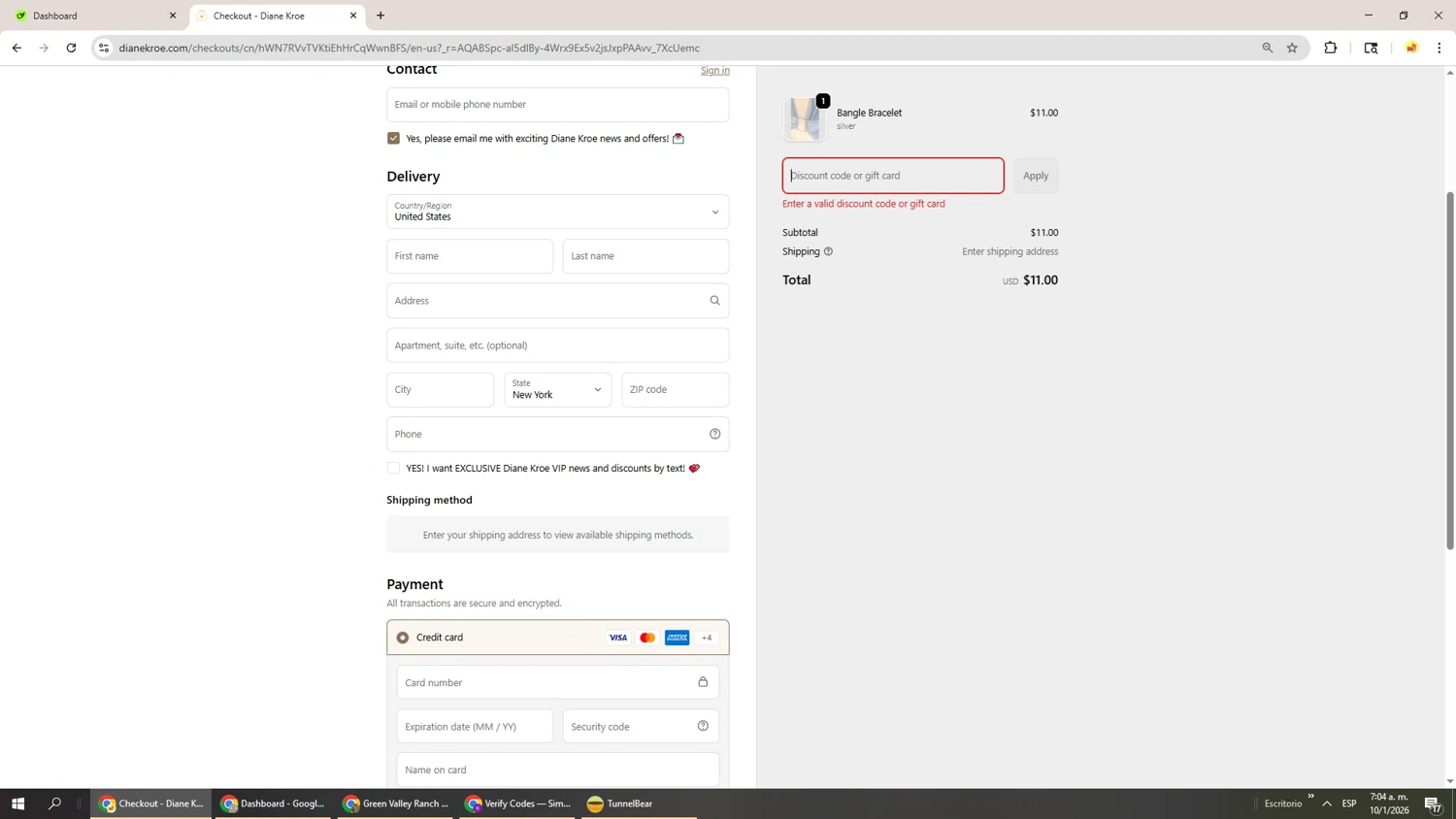Click the American Express logo
This screenshot has height=819, width=1456.
pos(678,638)
